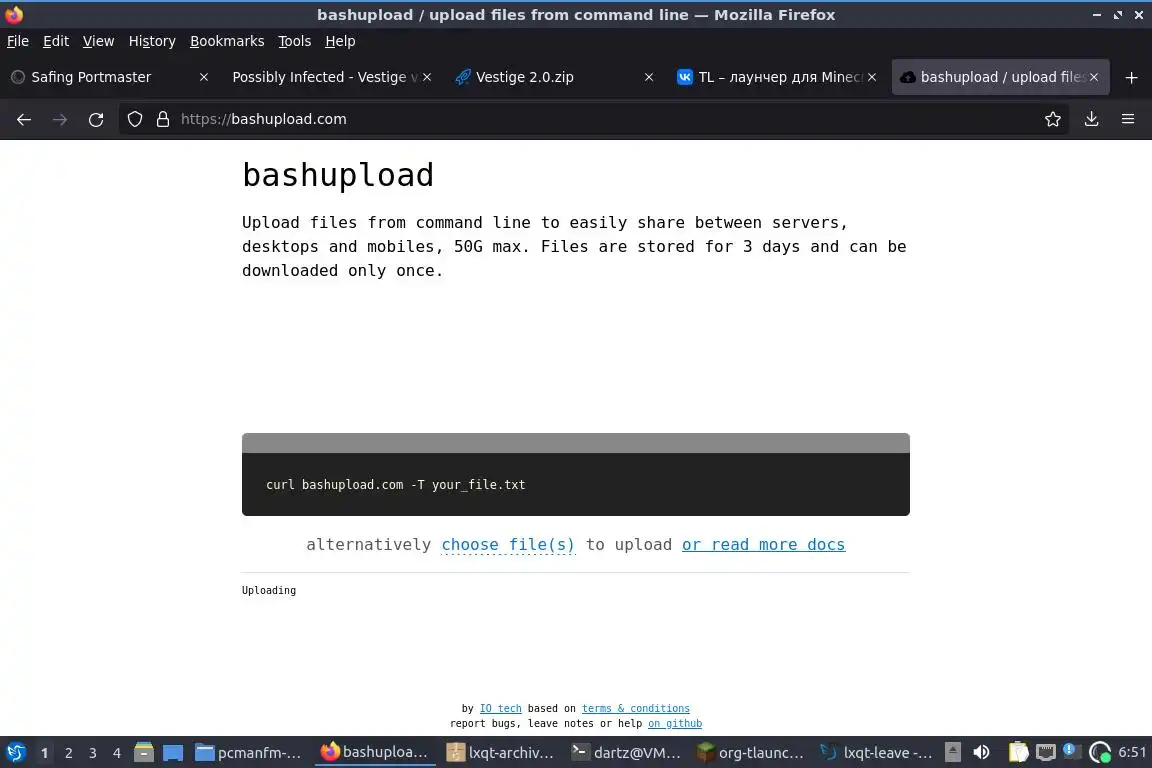
Task: Open the volume speaker control
Action: (x=982, y=753)
